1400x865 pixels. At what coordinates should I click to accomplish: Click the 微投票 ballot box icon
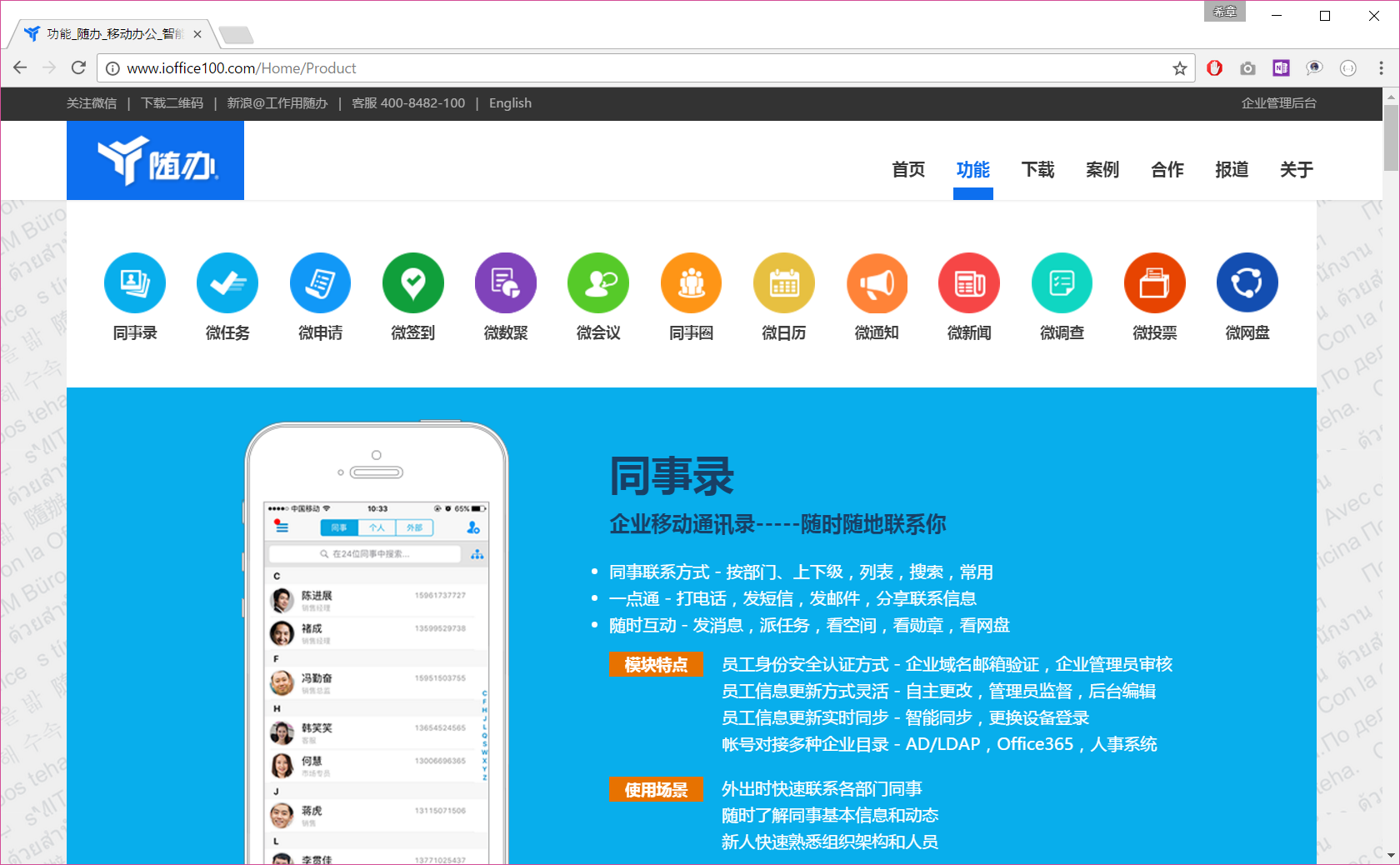point(1155,283)
